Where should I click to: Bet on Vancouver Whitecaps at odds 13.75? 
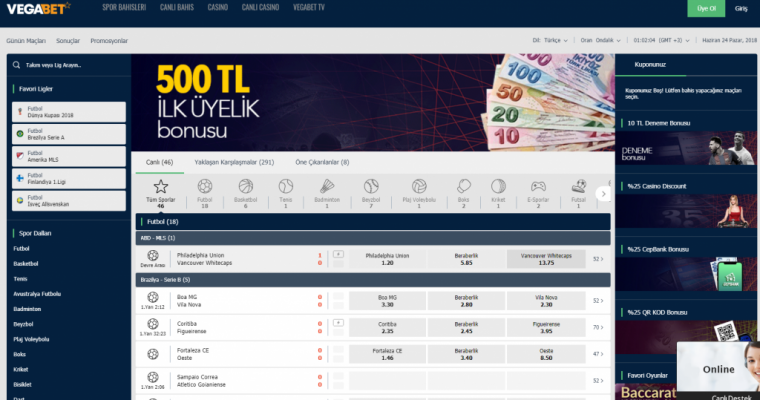point(546,259)
